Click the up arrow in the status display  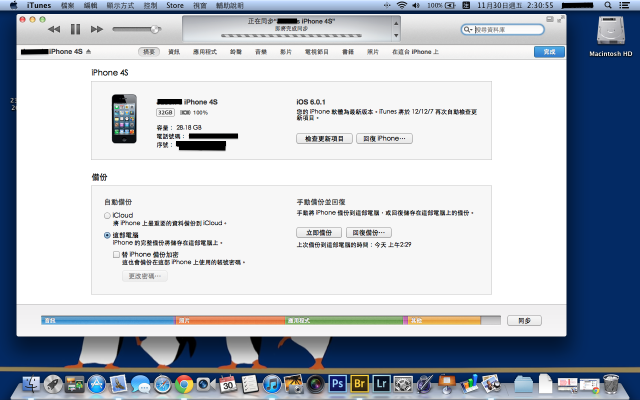tap(396, 24)
